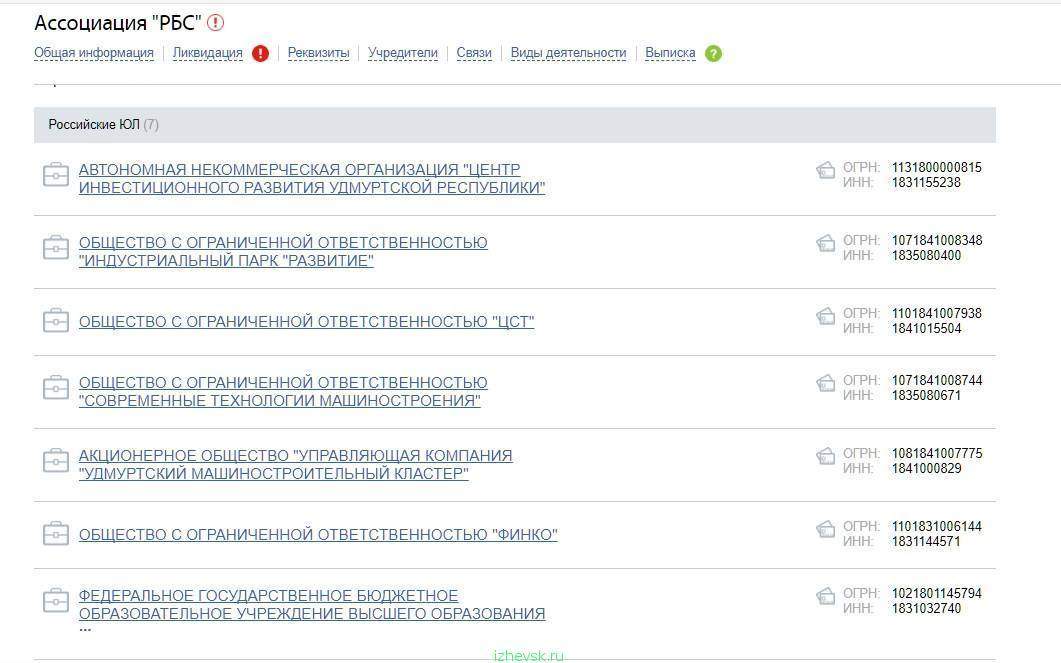
Task: Open link ООО Индустриальный парк "Развитие"
Action: point(283,252)
